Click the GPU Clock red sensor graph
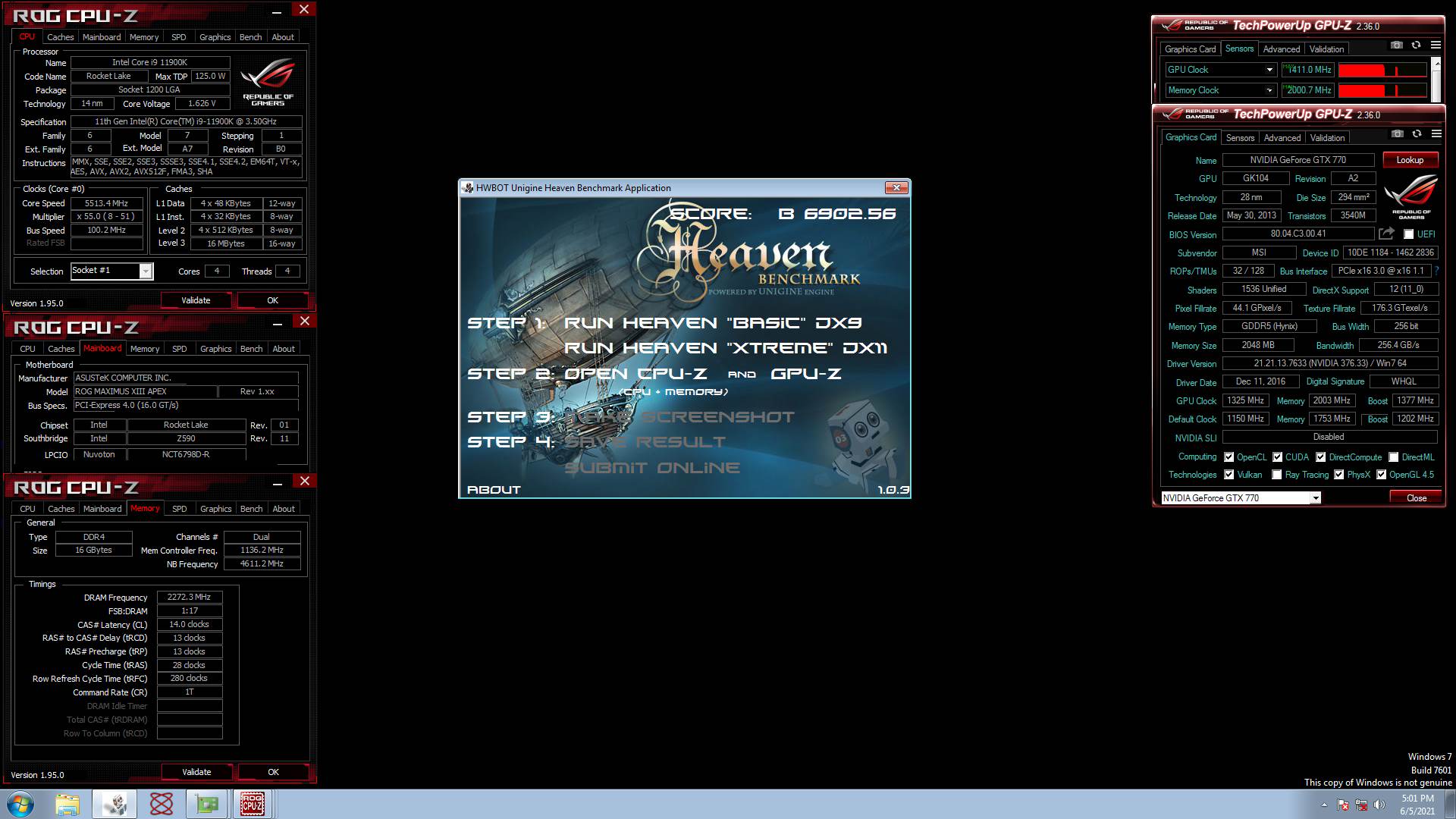The height and width of the screenshot is (819, 1456). pyautogui.click(x=1382, y=70)
